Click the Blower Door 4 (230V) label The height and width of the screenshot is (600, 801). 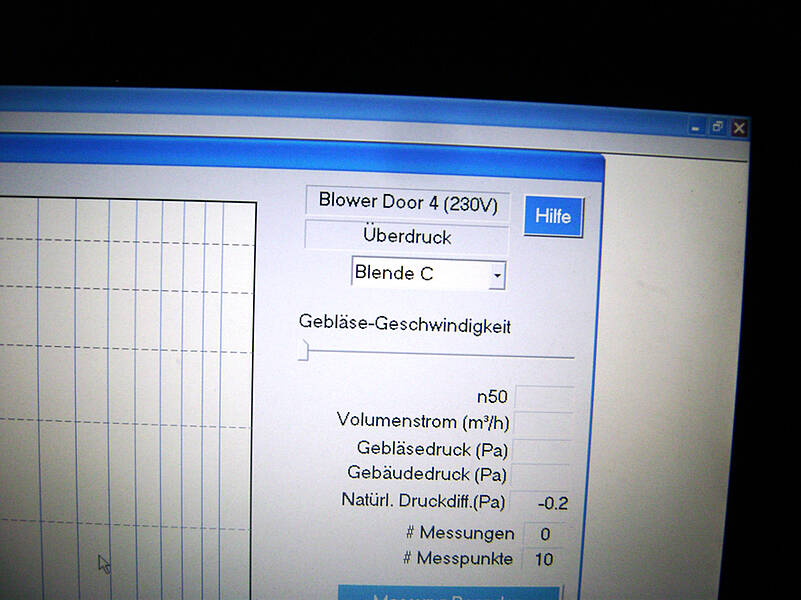pyautogui.click(x=408, y=202)
